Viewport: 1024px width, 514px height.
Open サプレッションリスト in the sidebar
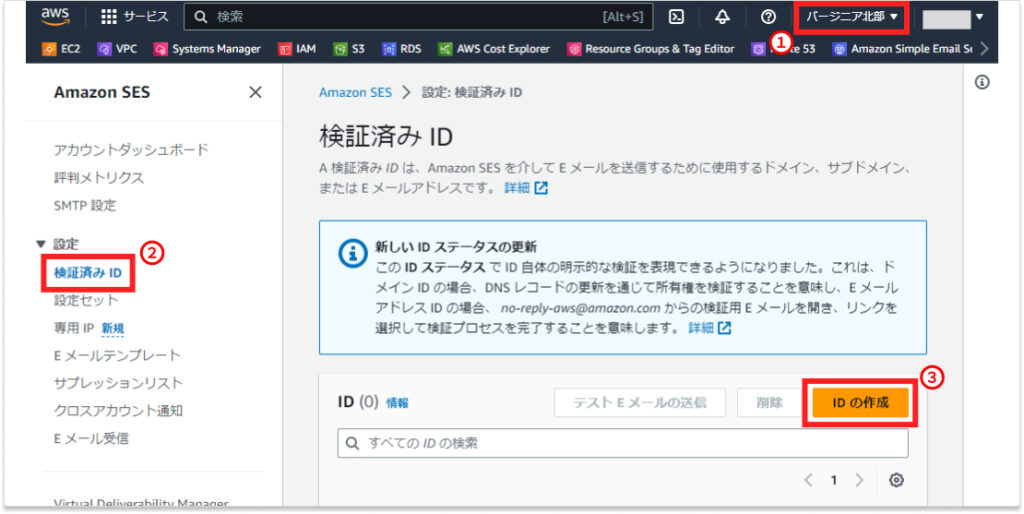118,383
